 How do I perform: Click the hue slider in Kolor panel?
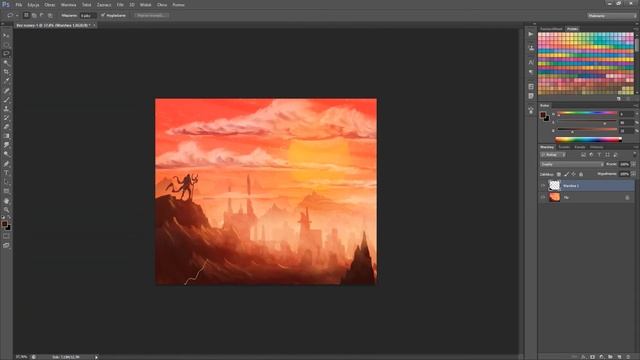tap(587, 113)
